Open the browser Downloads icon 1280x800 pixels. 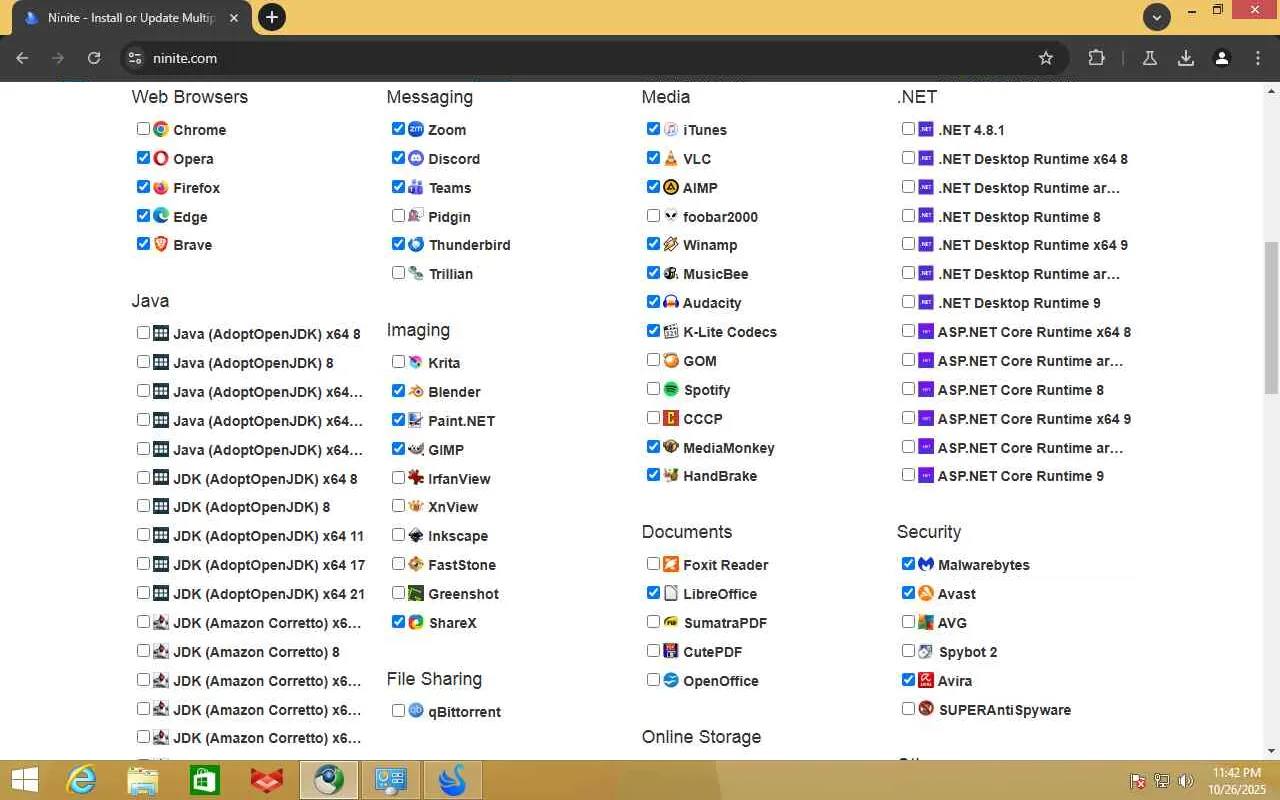coord(1186,58)
